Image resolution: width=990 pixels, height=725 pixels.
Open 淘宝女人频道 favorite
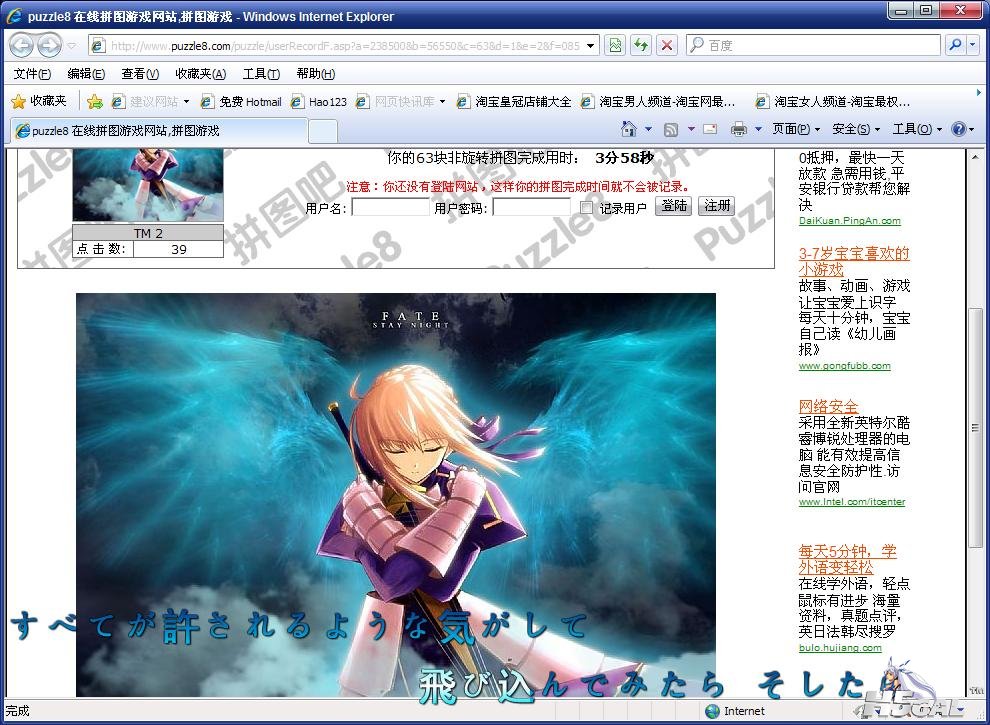coord(833,101)
